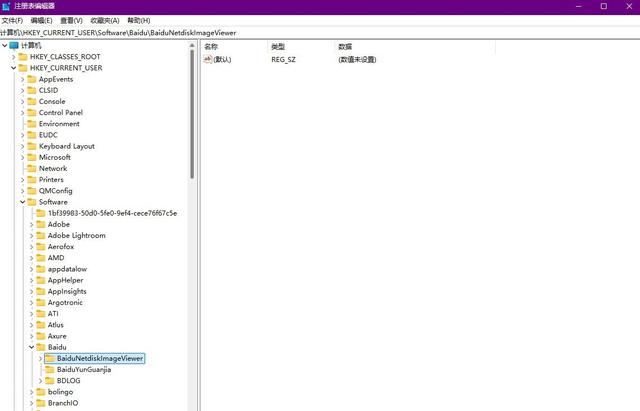The height and width of the screenshot is (411, 640).
Task: Click the REG_SZ type cell
Action: click(283, 60)
